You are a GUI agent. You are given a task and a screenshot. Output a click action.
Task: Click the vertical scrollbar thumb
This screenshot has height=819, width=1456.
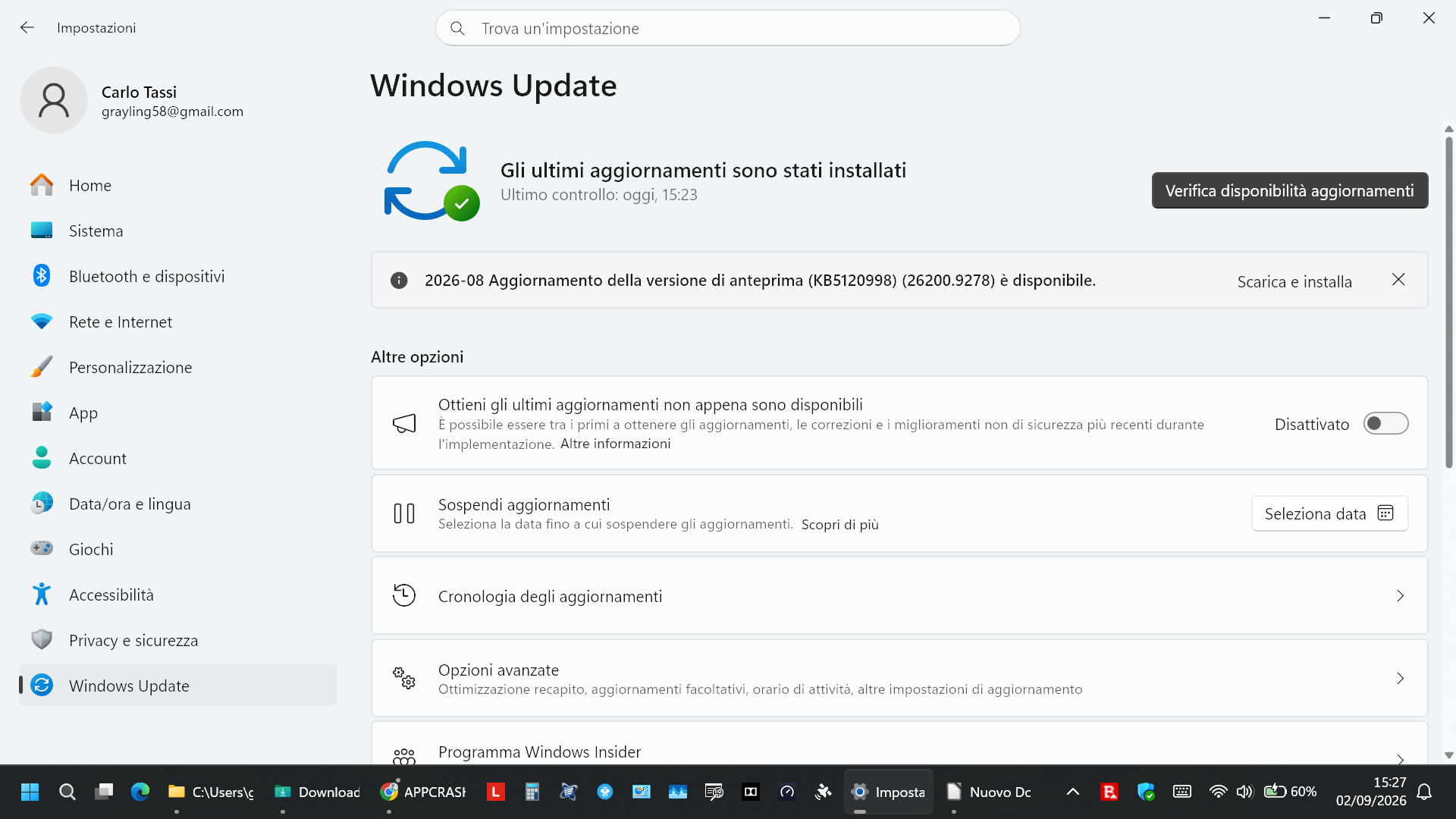coord(1448,302)
